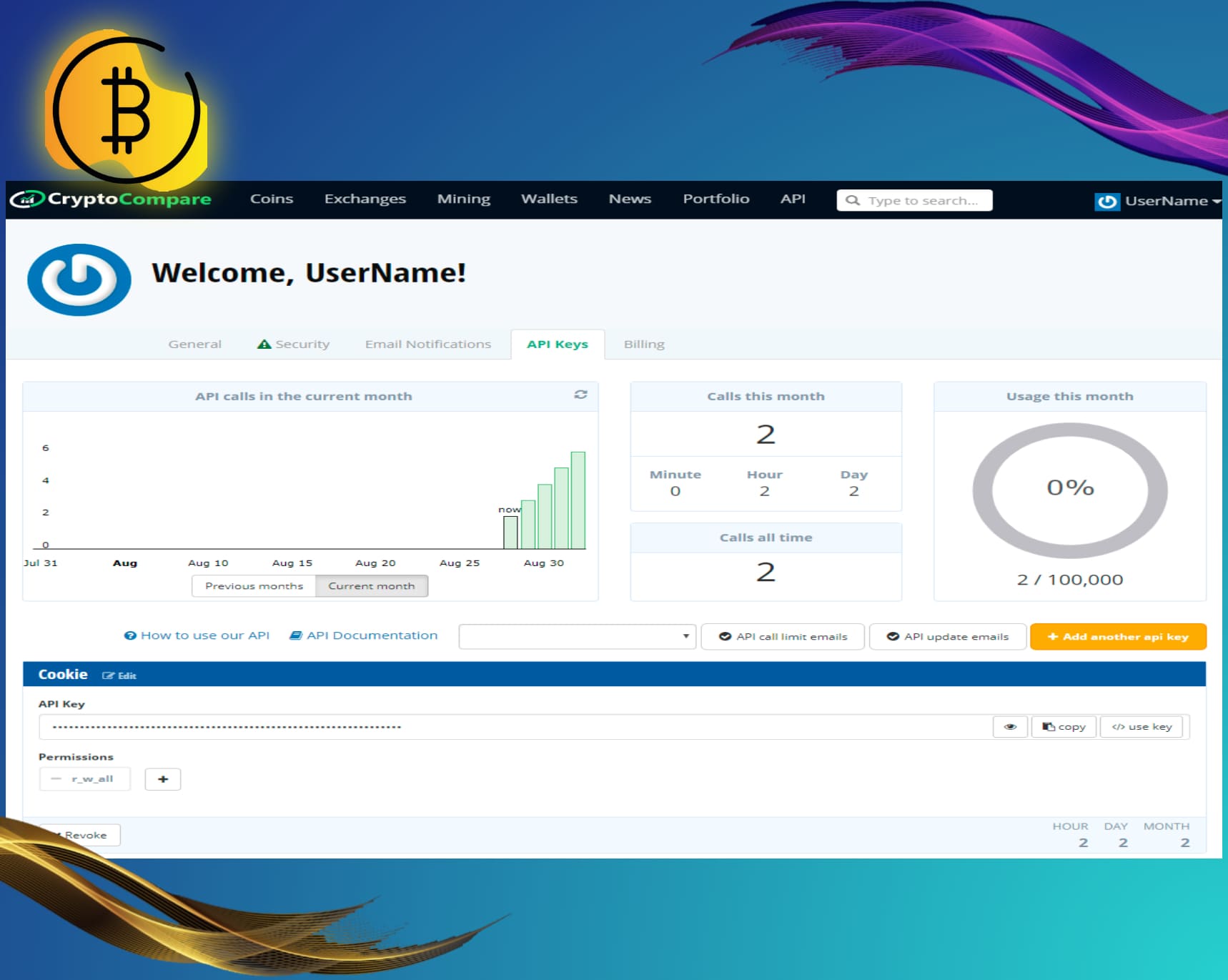
Task: Click the Calls all time header
Action: pyautogui.click(x=766, y=538)
